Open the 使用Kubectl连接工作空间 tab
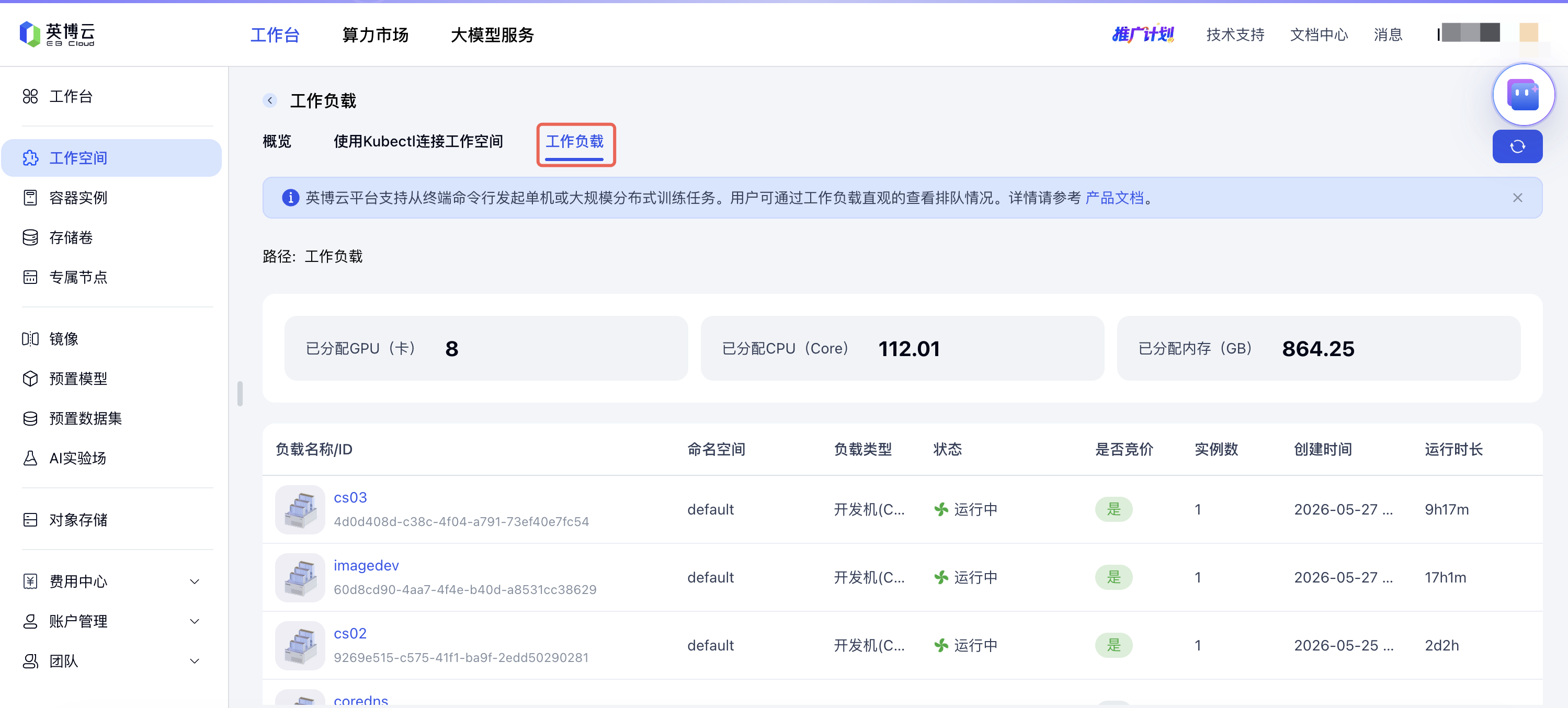This screenshot has width=1568, height=708. [x=418, y=142]
